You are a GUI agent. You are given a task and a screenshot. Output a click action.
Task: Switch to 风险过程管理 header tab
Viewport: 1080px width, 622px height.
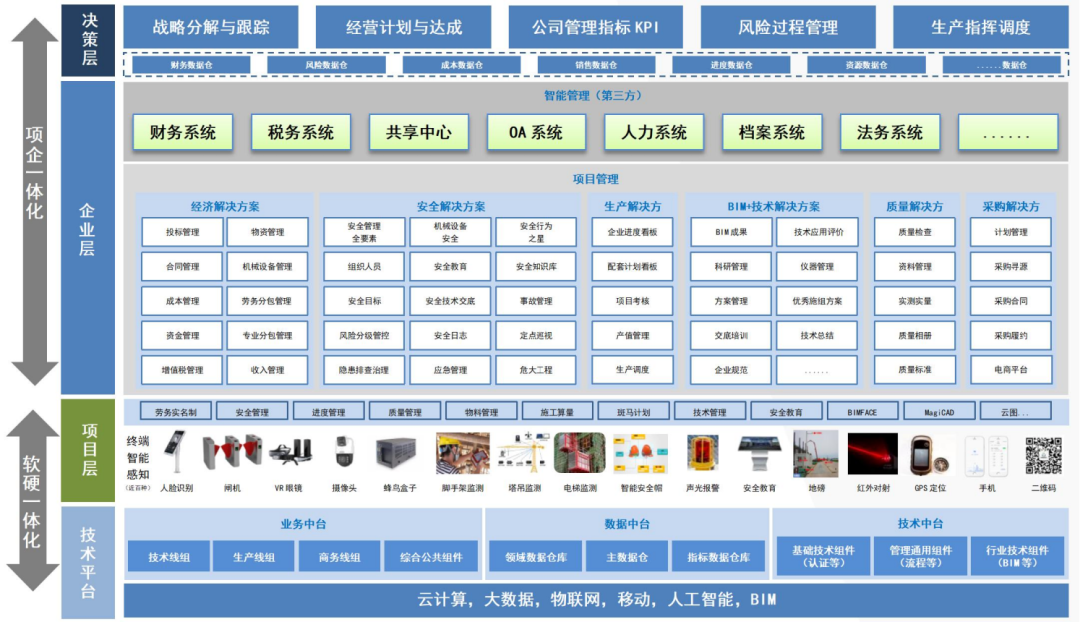click(788, 27)
